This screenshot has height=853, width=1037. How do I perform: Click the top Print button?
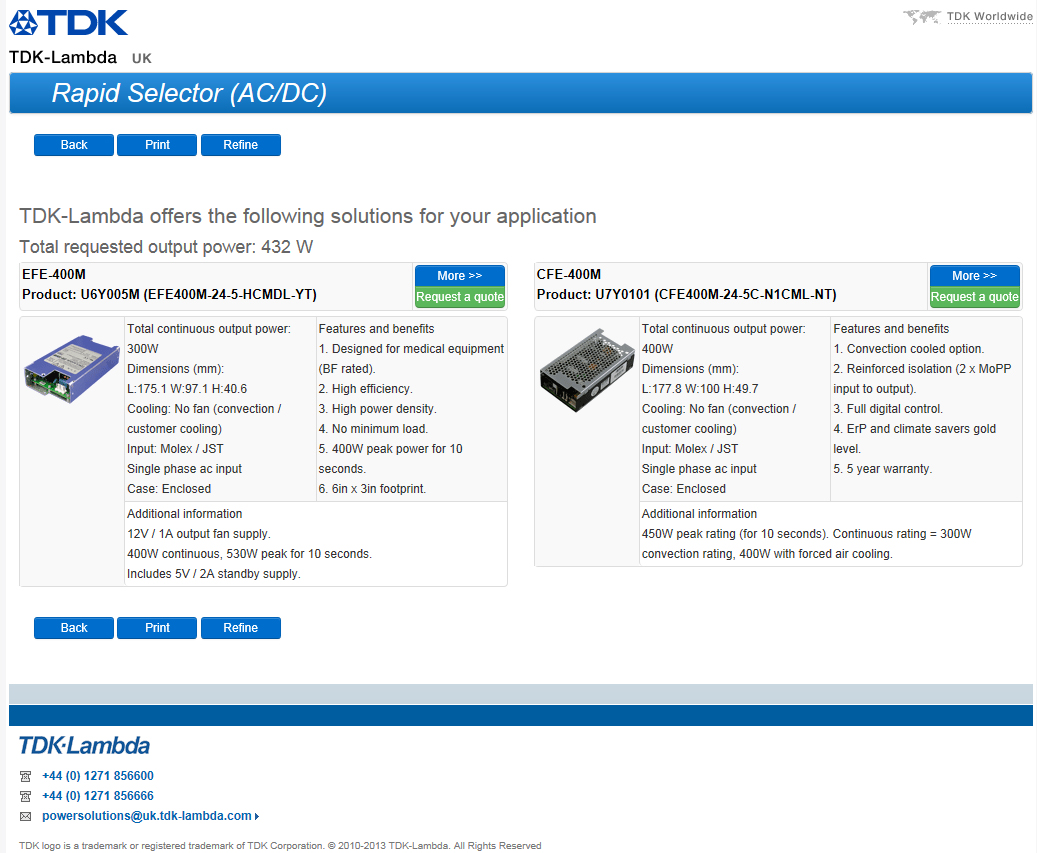pyautogui.click(x=157, y=145)
